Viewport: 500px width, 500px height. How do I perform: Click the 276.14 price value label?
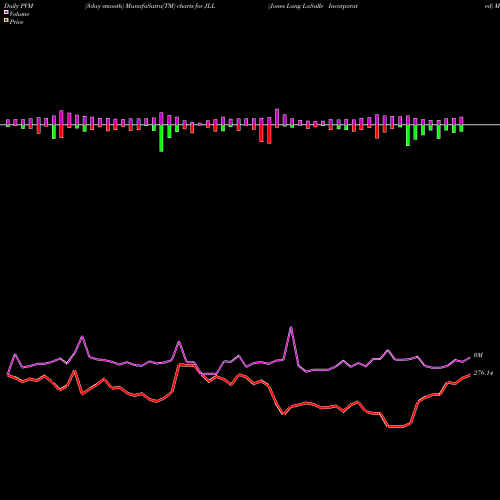pos(483,373)
